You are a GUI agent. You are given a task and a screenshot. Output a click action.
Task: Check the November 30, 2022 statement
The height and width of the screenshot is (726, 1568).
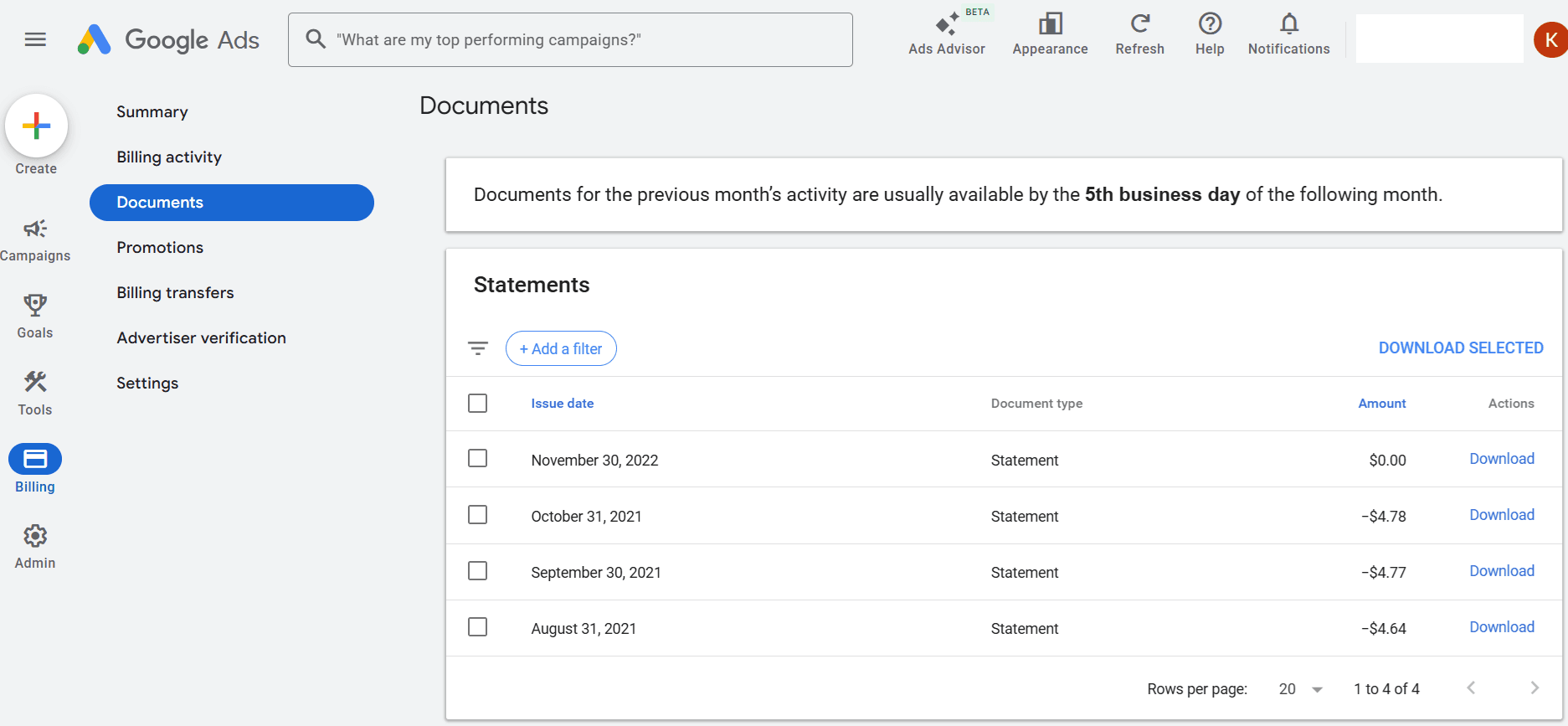tap(478, 458)
